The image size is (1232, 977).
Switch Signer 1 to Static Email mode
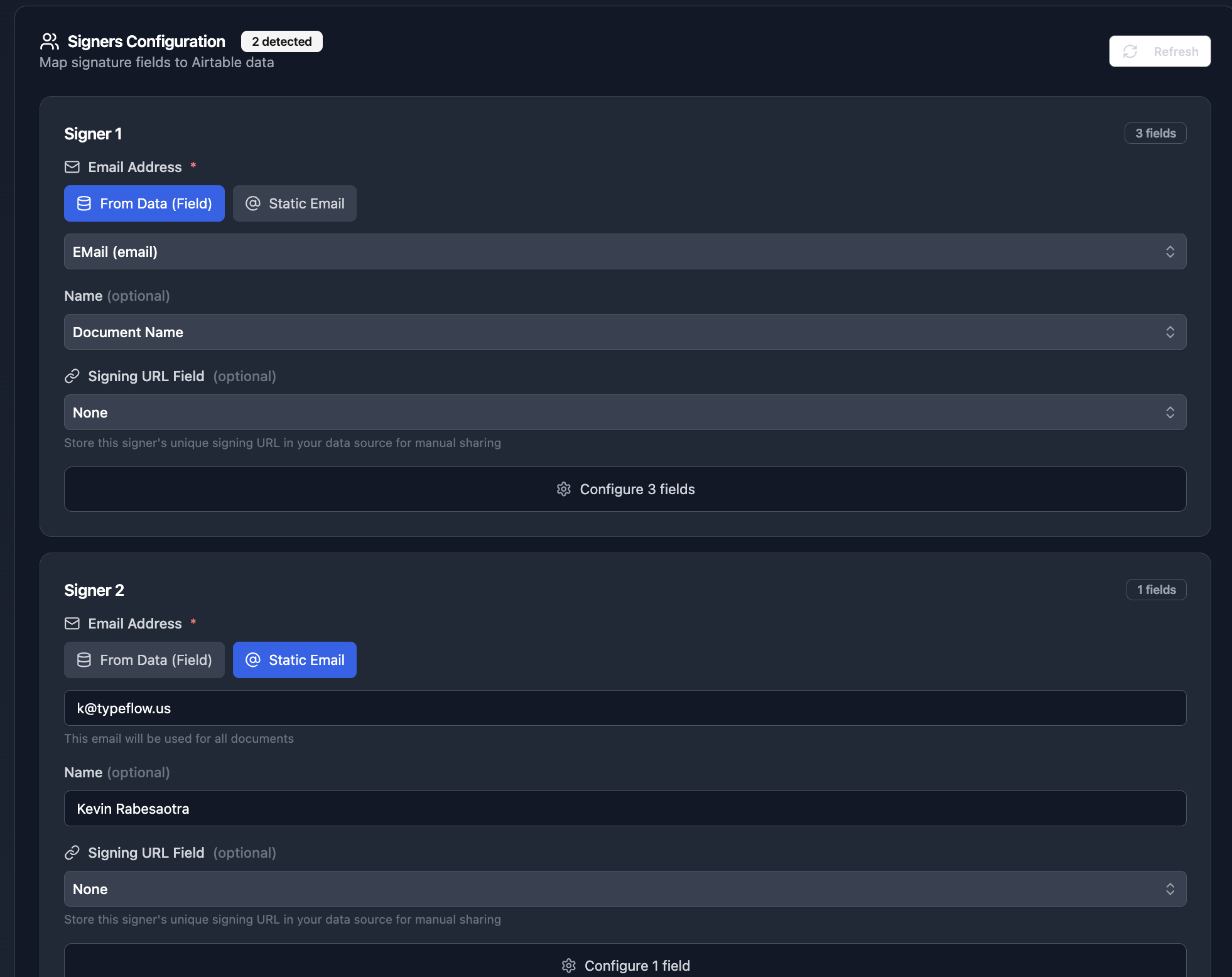(294, 203)
